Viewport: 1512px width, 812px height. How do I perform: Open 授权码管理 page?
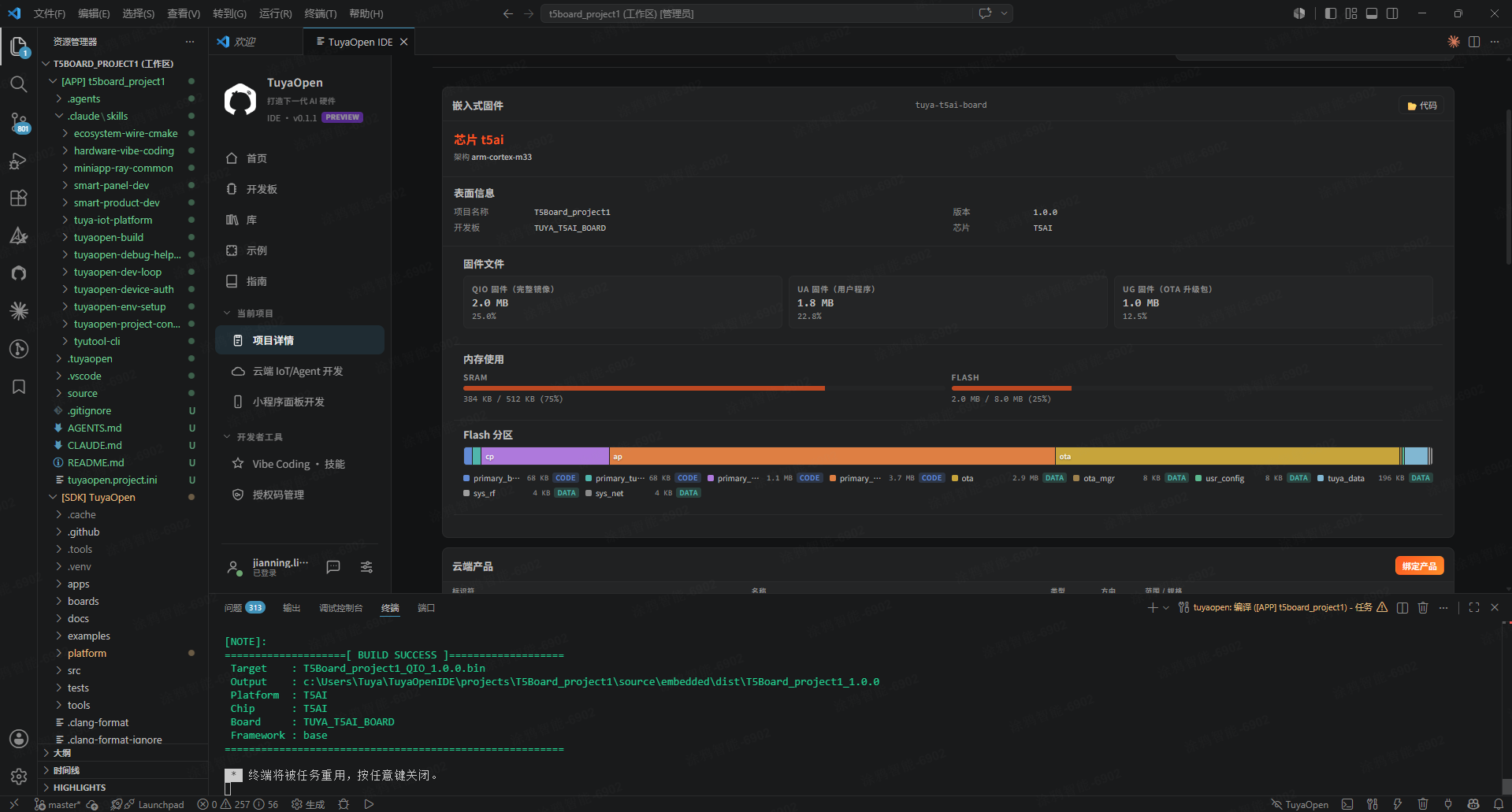point(299,495)
